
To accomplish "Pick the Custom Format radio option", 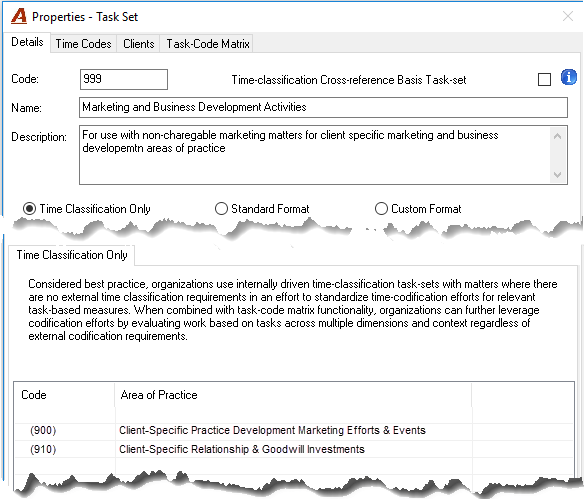I will point(381,209).
